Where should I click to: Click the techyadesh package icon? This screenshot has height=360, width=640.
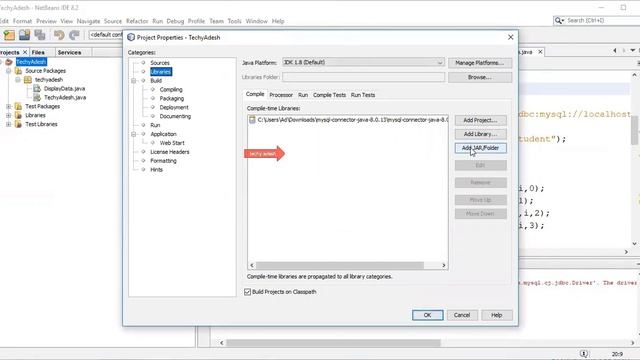28,80
